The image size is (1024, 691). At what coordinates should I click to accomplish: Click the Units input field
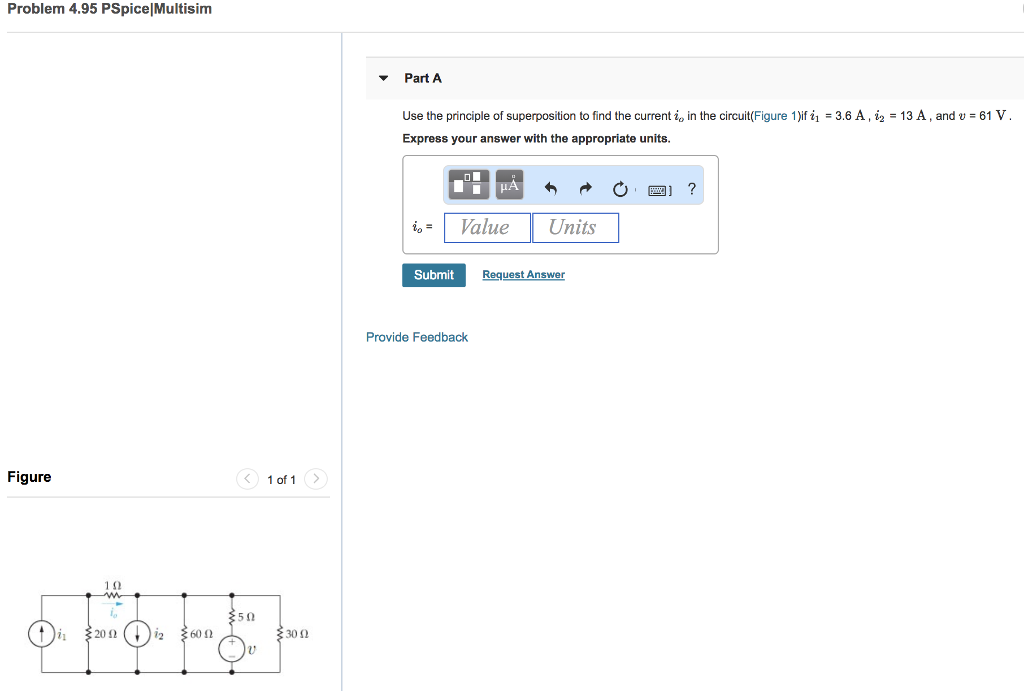[575, 227]
